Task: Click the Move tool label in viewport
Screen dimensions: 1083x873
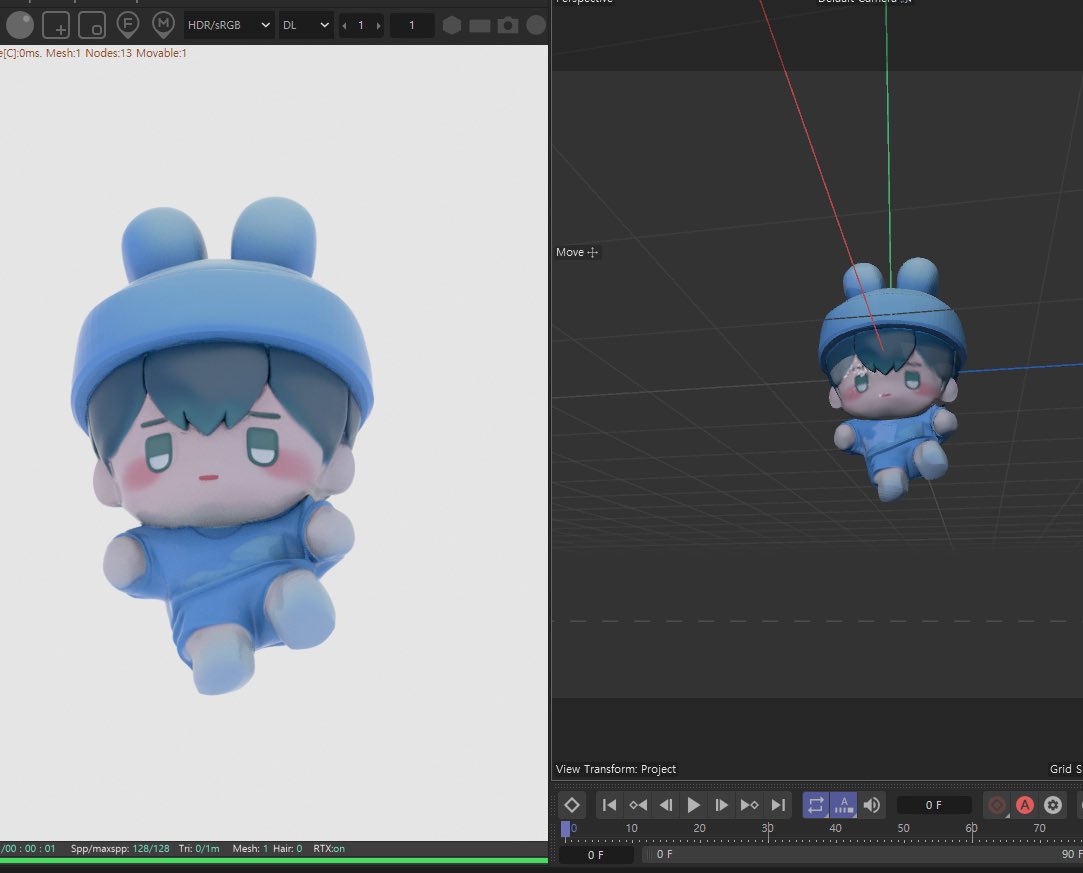Action: (x=577, y=252)
